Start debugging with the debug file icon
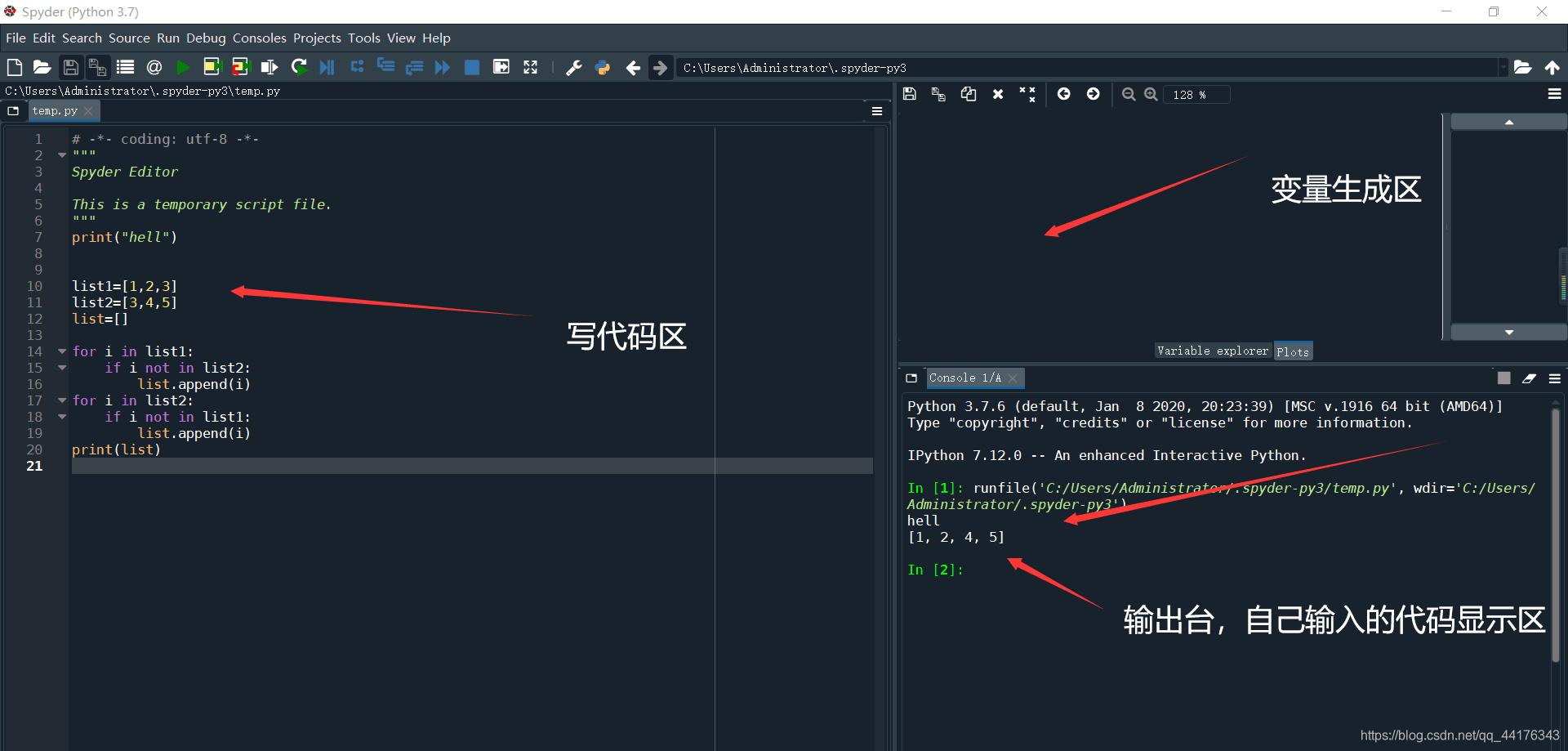 pos(327,67)
